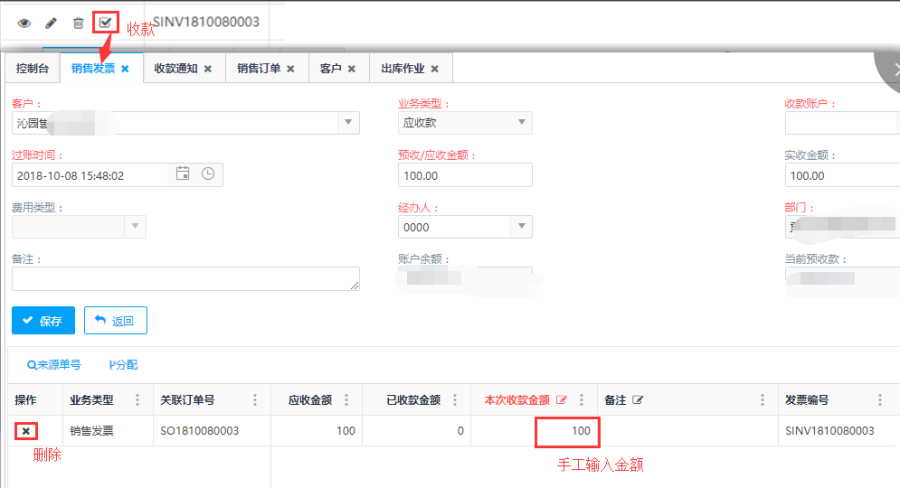
Task: Delete the sales invoice row with X
Action: point(26,431)
